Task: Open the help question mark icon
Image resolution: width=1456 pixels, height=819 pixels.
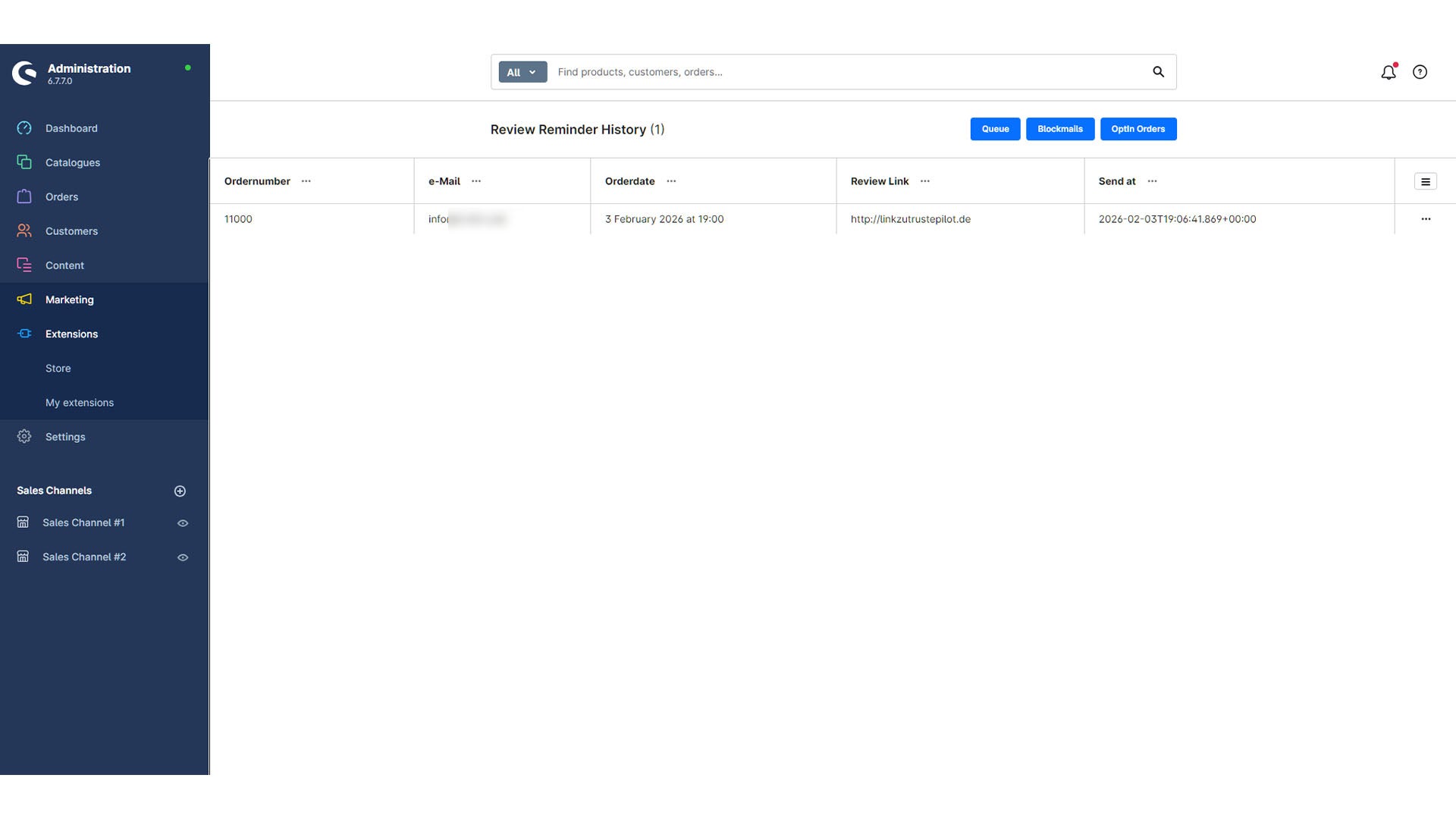Action: point(1420,72)
